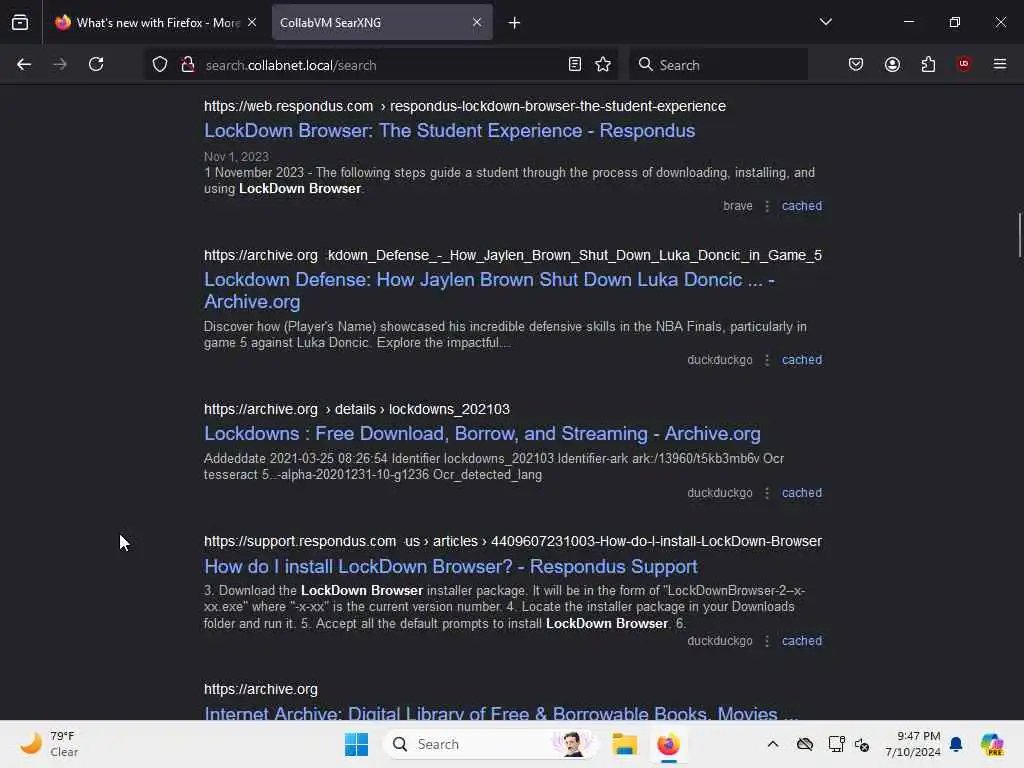Image resolution: width=1024 pixels, height=768 pixels.
Task: Close the What's new with Firefox tab
Action: [252, 23]
